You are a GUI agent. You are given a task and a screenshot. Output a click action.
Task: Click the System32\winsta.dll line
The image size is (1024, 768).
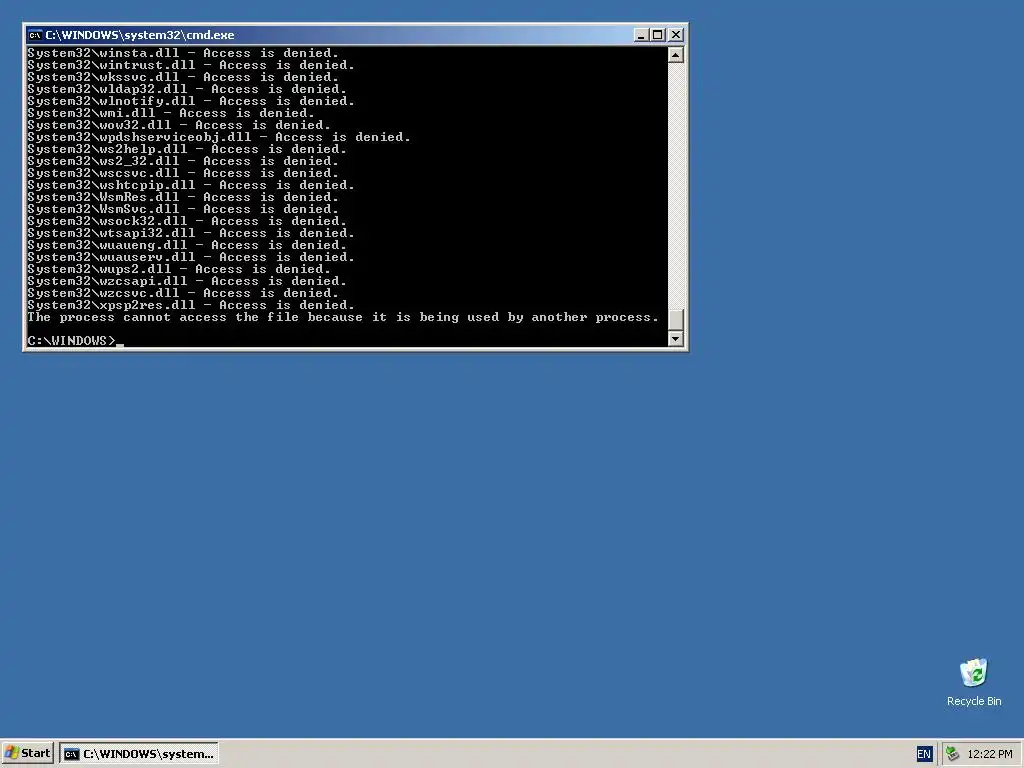(x=183, y=53)
